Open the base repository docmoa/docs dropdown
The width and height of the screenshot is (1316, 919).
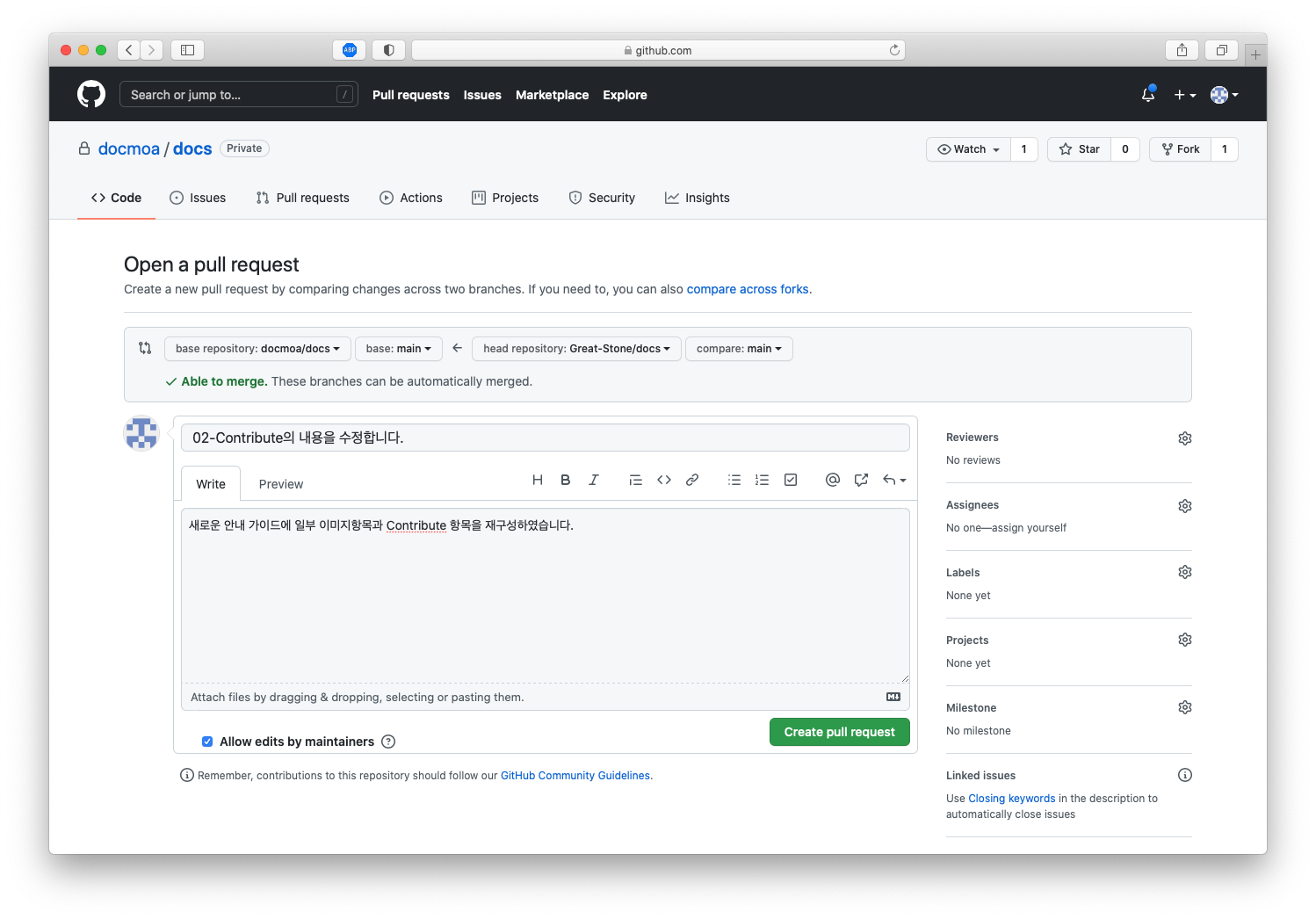[257, 349]
